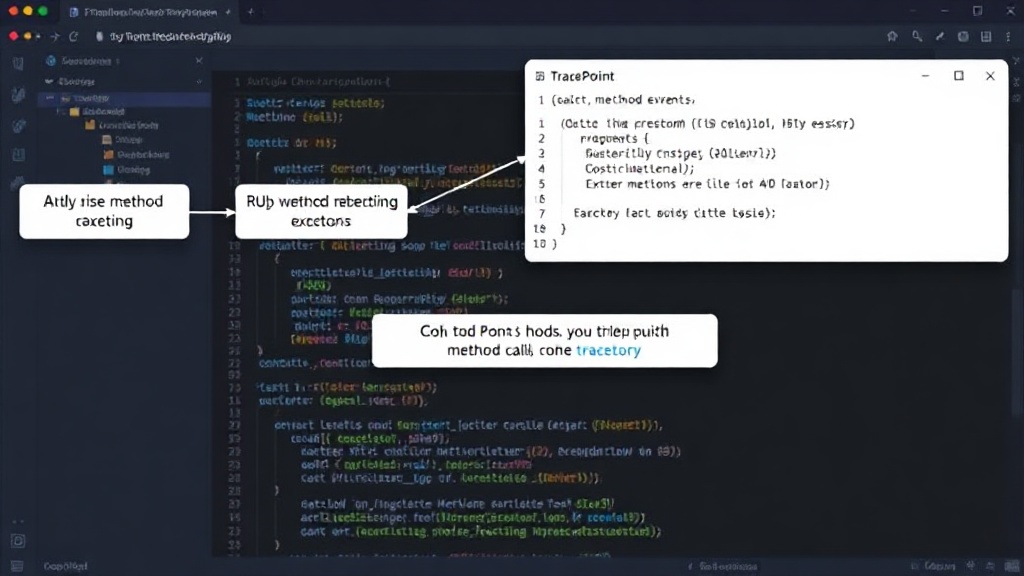Click the list icon at the status bar's left end
The height and width of the screenshot is (576, 1024).
click(x=17, y=566)
